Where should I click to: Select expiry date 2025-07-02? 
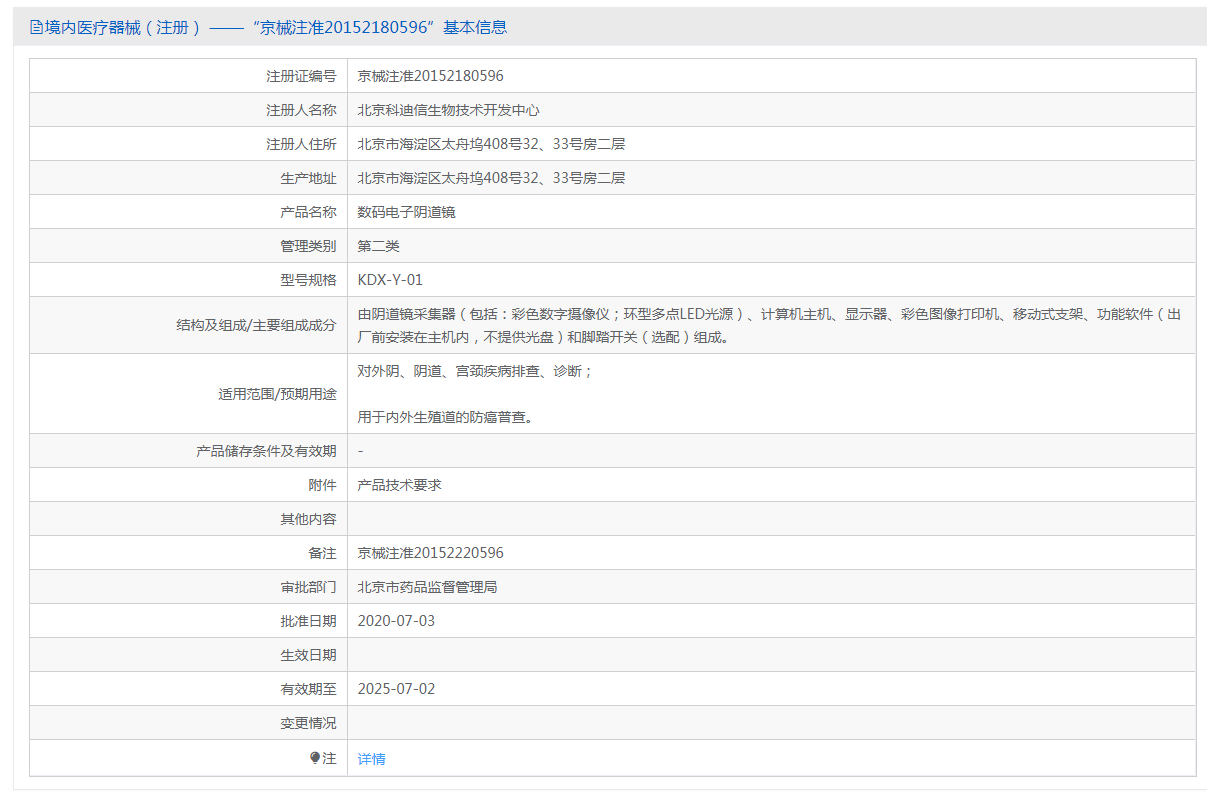click(396, 689)
